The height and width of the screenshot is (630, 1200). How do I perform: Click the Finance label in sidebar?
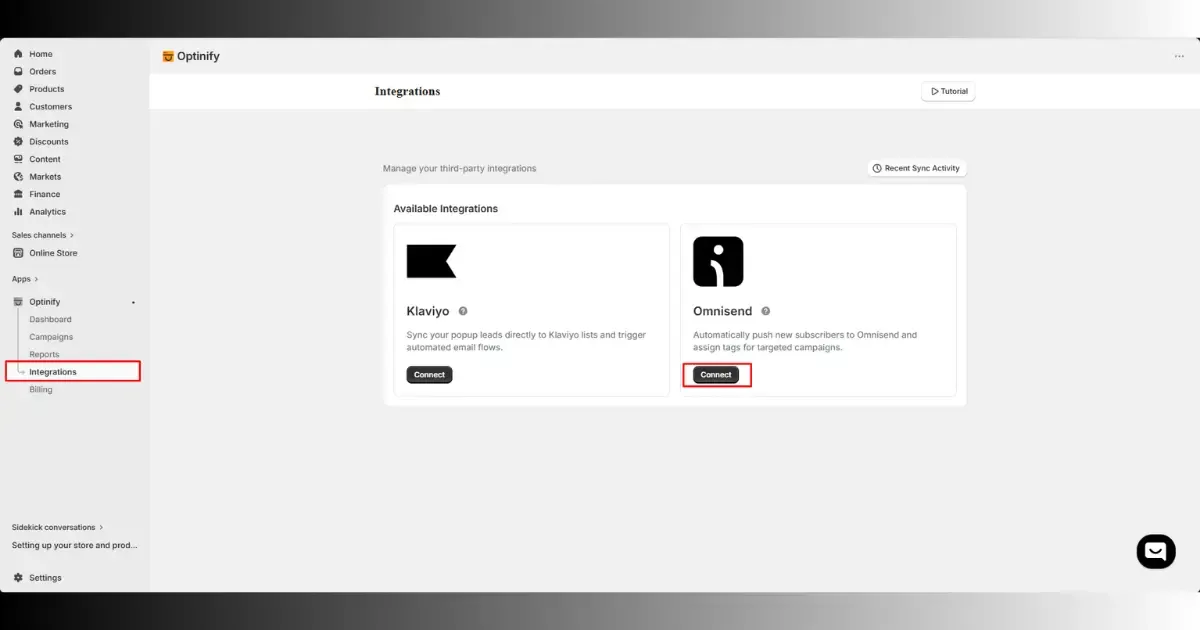(45, 194)
